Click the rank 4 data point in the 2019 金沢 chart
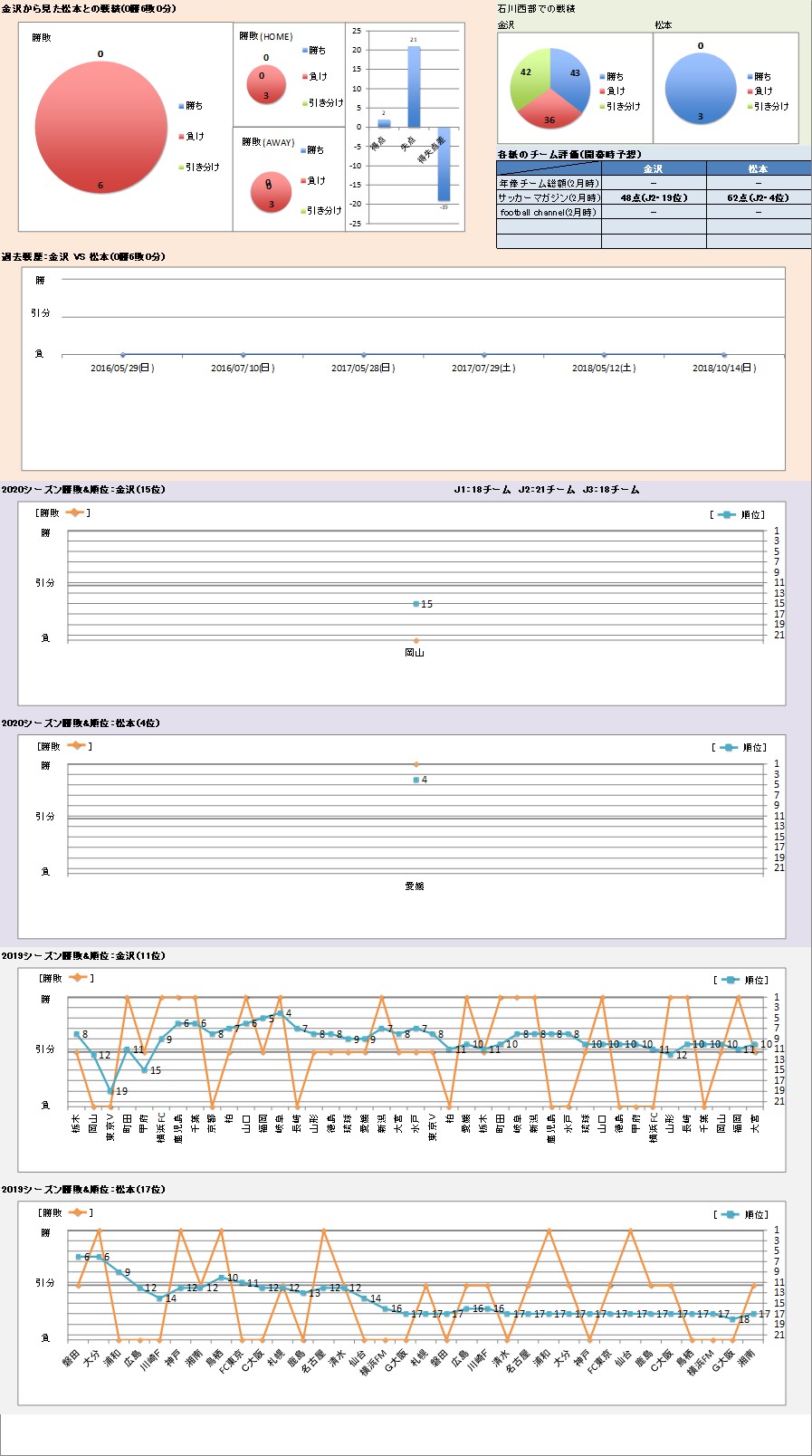This screenshot has width=812, height=1456. coord(280,1013)
